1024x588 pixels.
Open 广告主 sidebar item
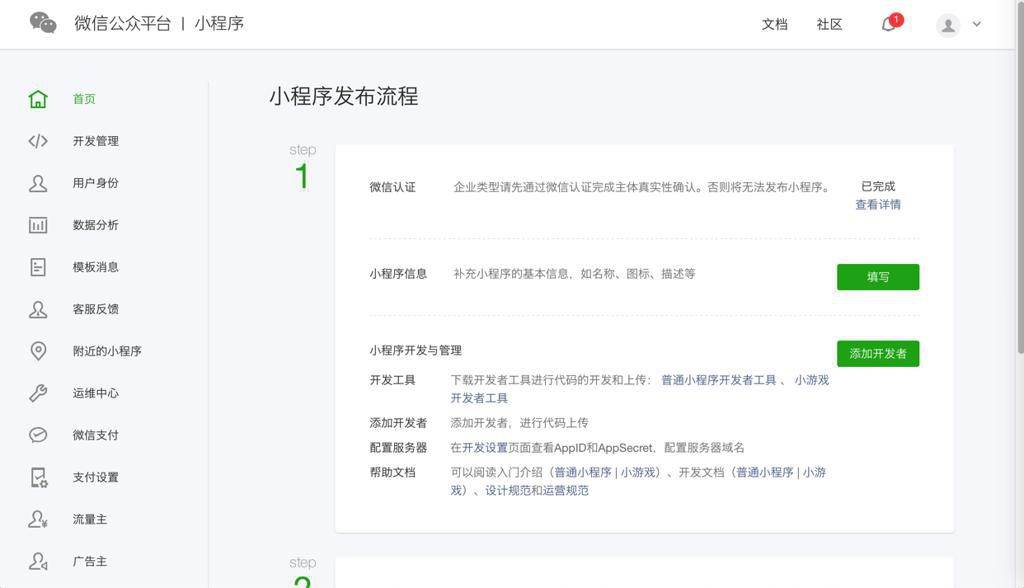[x=90, y=561]
